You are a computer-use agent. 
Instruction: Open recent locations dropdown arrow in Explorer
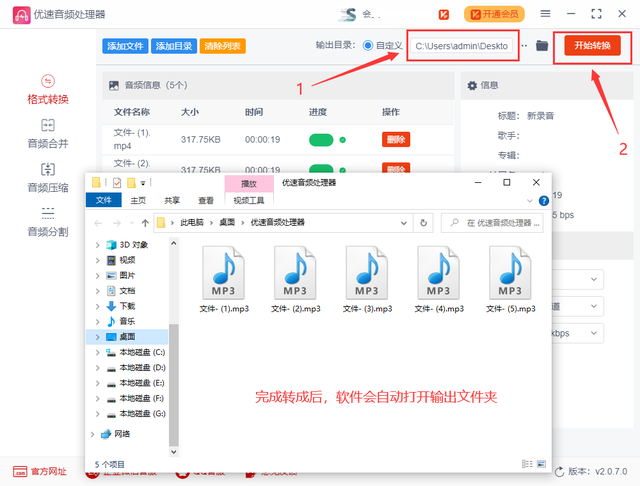click(x=132, y=223)
